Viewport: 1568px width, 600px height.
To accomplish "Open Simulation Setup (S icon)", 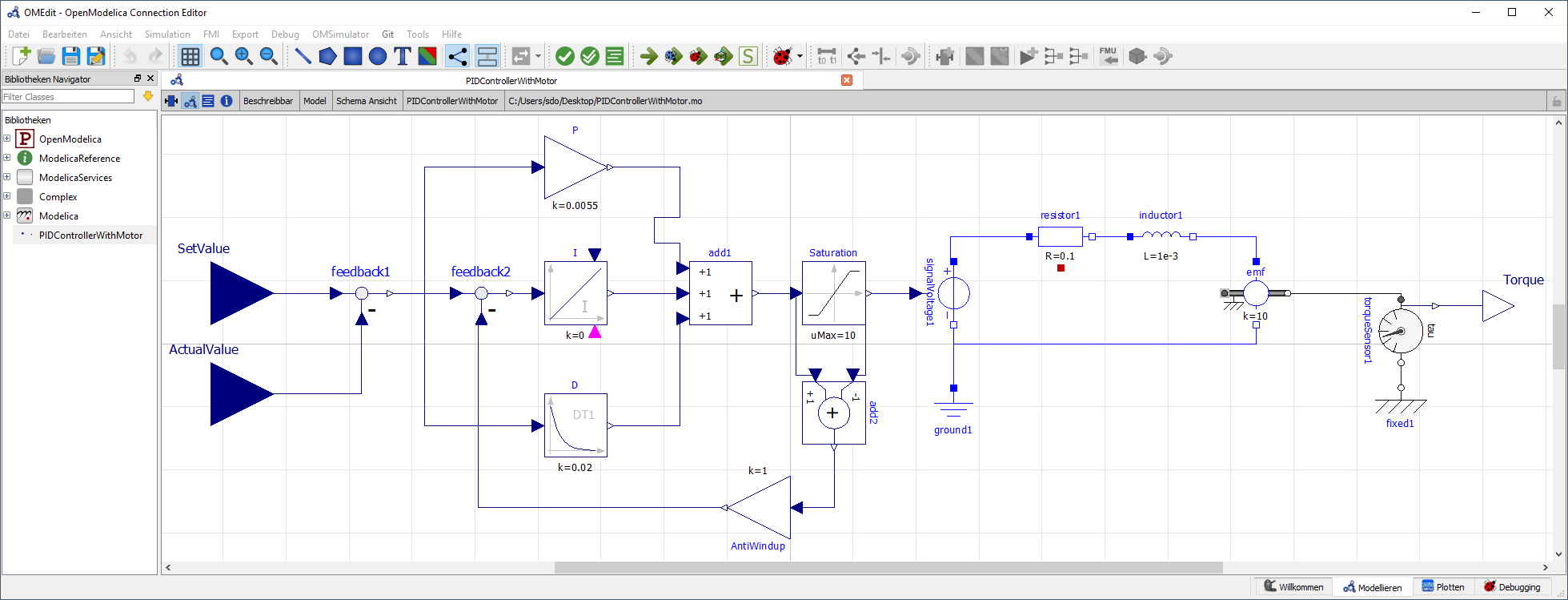I will pyautogui.click(x=748, y=56).
